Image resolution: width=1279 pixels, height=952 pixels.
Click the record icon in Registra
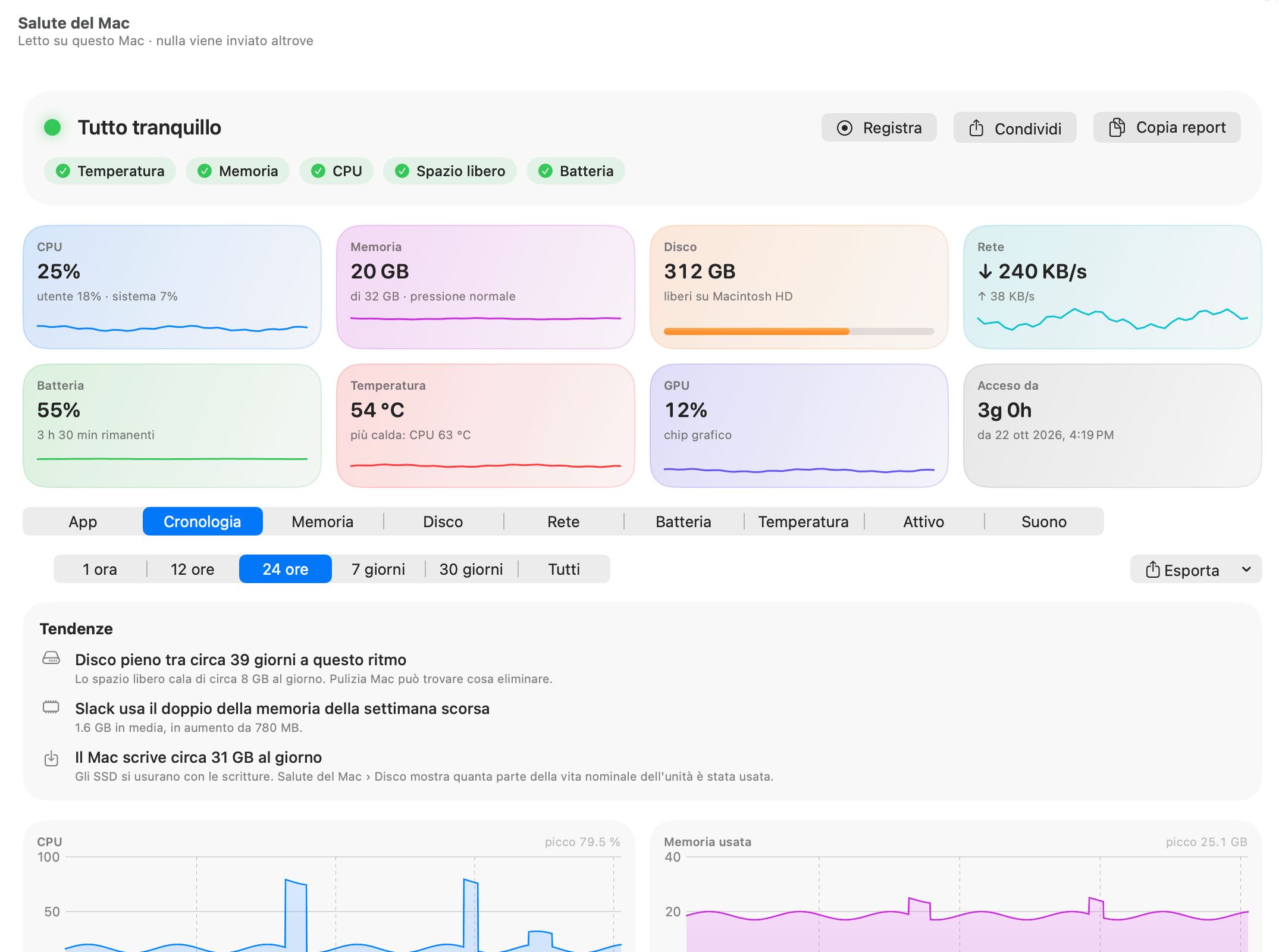[844, 128]
